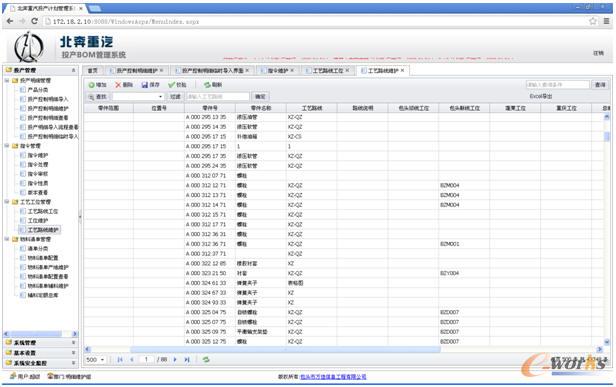Bookmark the page with the star icon
The height and width of the screenshot is (387, 616).
593,21
